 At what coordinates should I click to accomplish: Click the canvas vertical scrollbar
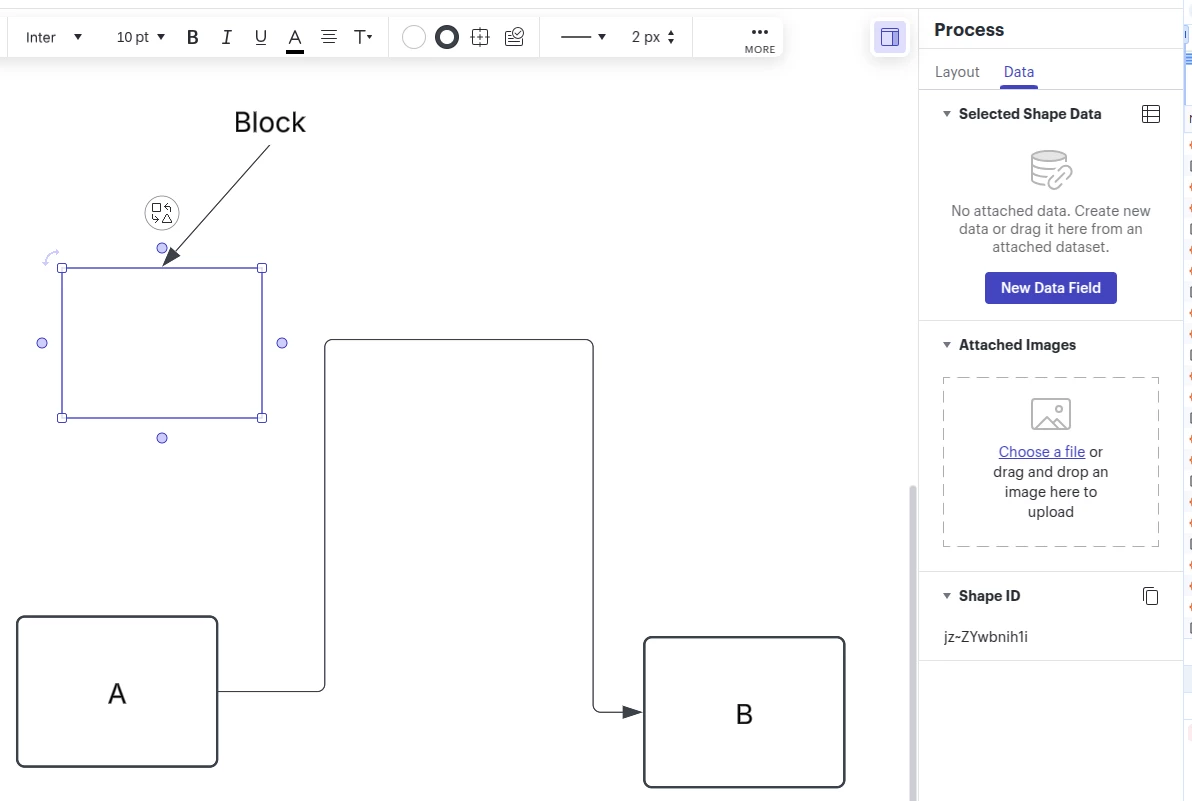(x=912, y=642)
